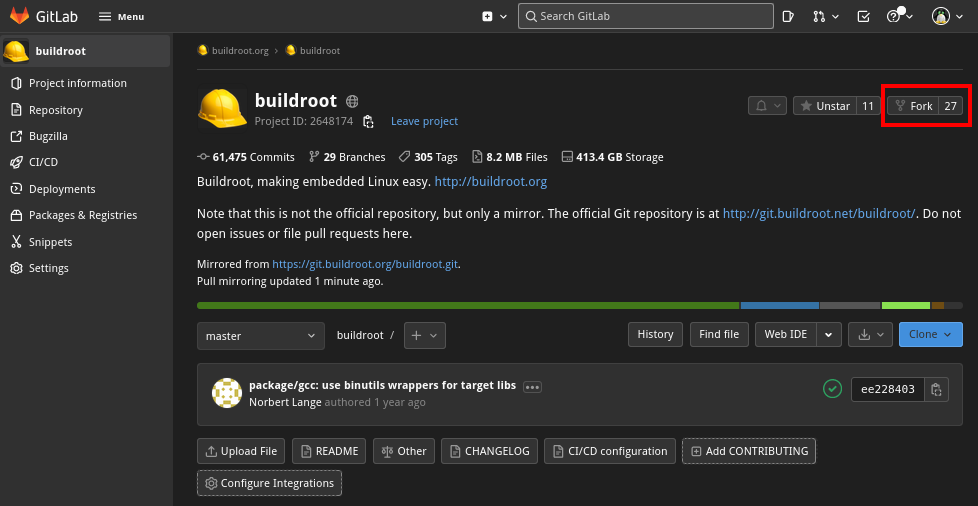This screenshot has width=978, height=506.
Task: Open the Clone dropdown
Action: (x=931, y=334)
